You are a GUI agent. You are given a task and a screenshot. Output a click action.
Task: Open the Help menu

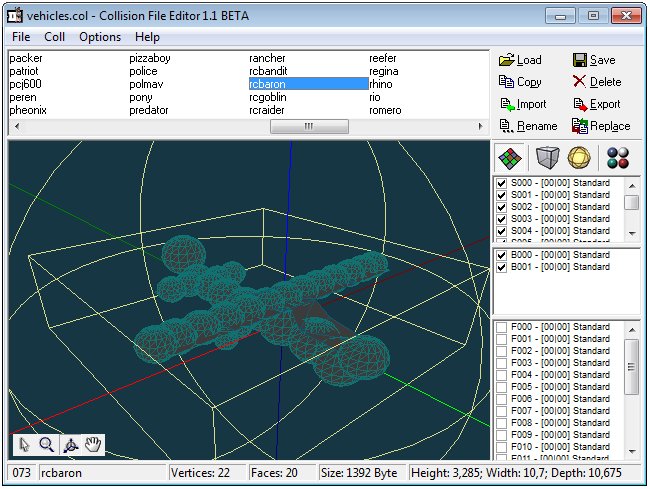coord(147,37)
